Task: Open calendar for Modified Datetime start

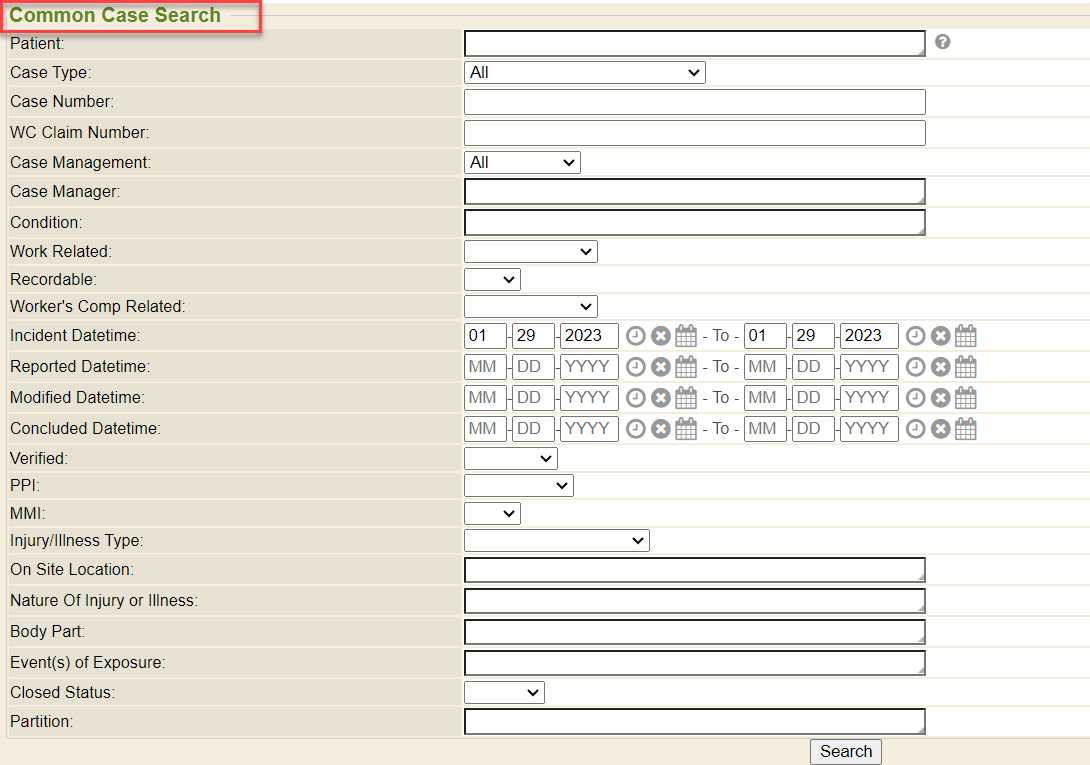Action: click(686, 398)
